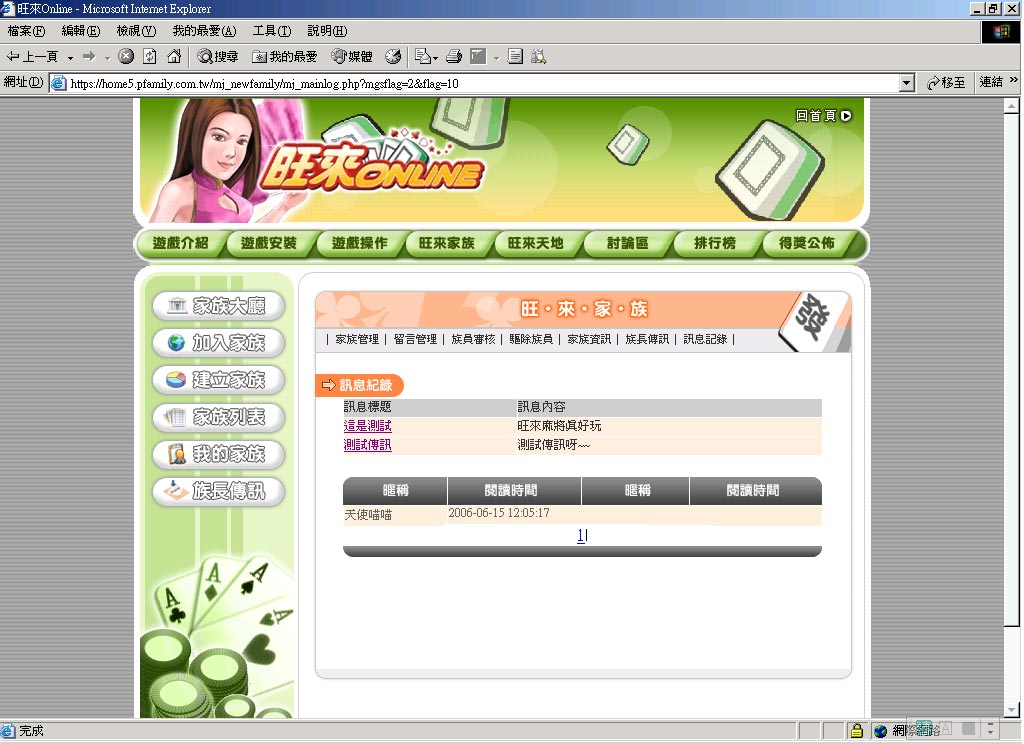
Task: Open the 這是測試 message link
Action: (367, 426)
